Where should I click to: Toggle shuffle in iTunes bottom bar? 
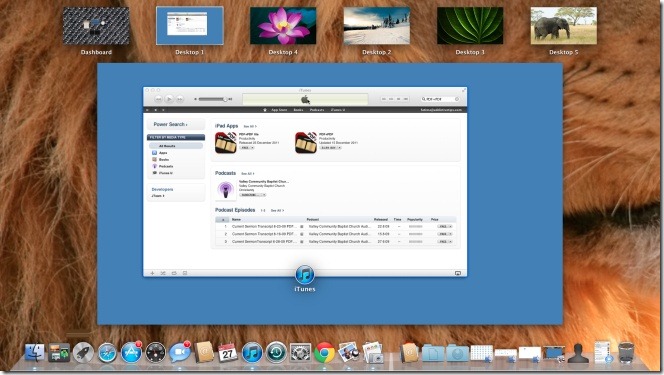point(163,273)
